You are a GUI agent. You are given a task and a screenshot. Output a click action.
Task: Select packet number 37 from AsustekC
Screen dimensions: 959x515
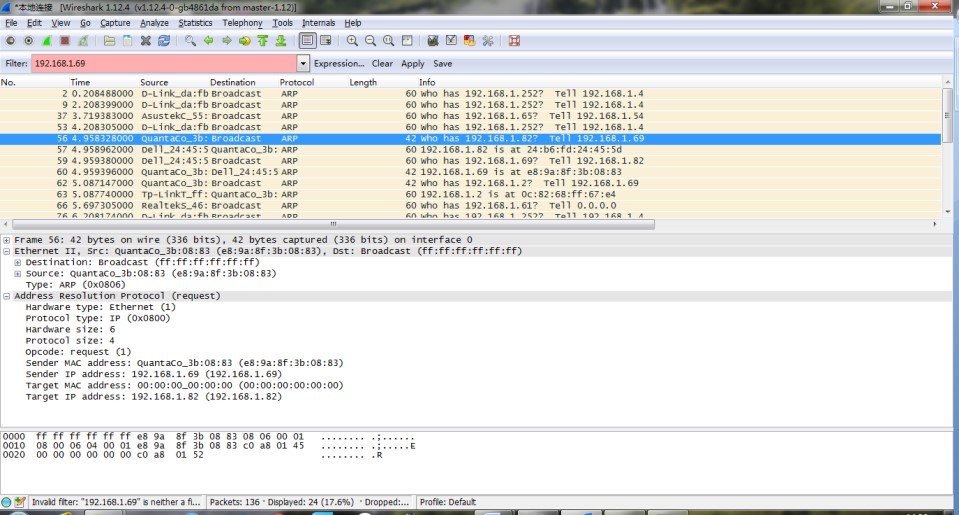470,116
